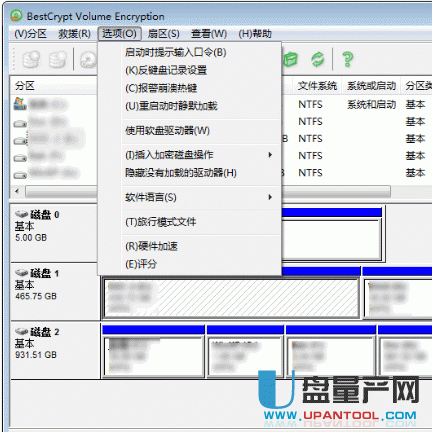Select the second partition block on 磁盘 2
The image size is (432, 432).
point(245,356)
